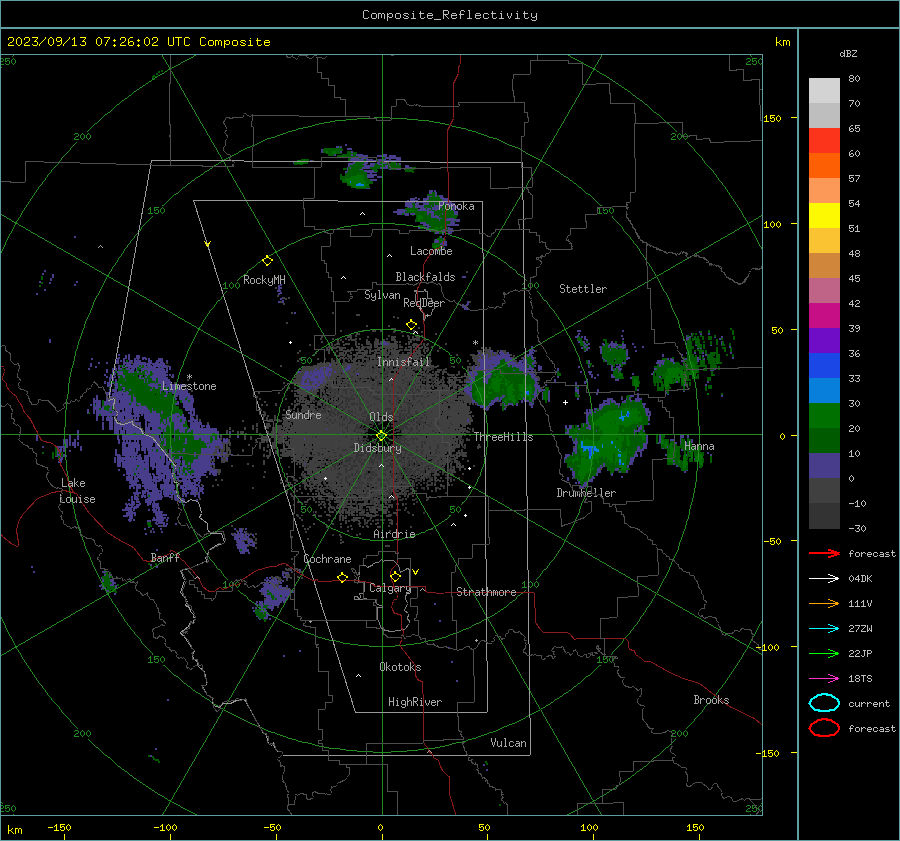The image size is (900, 841).
Task: Click the Stettler city label
Action: coord(583,289)
